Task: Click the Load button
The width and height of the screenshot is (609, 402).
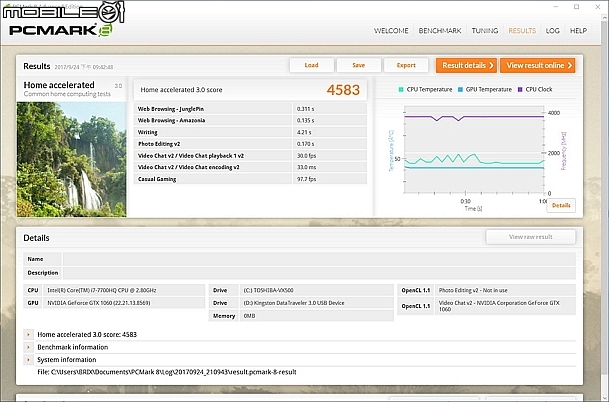Action: [311, 65]
